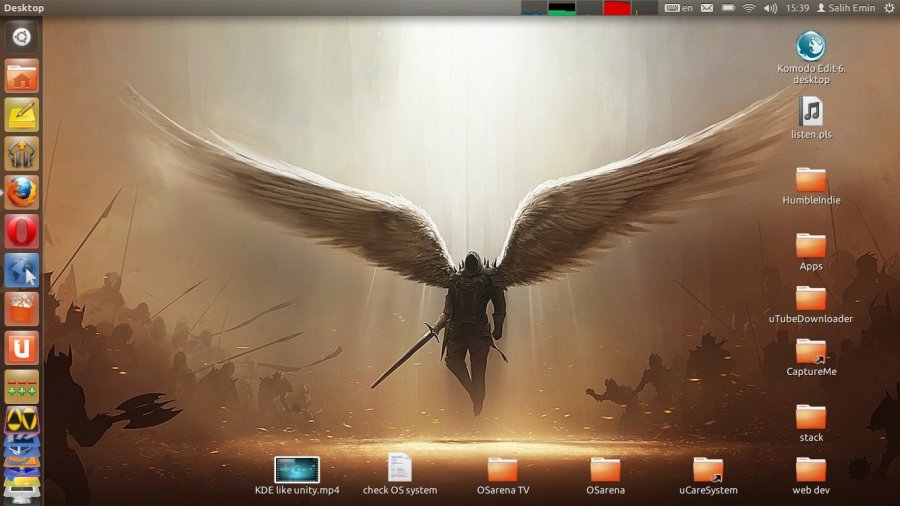Select the HumbleIndie folder
Viewport: 900px width, 506px height.
(811, 186)
